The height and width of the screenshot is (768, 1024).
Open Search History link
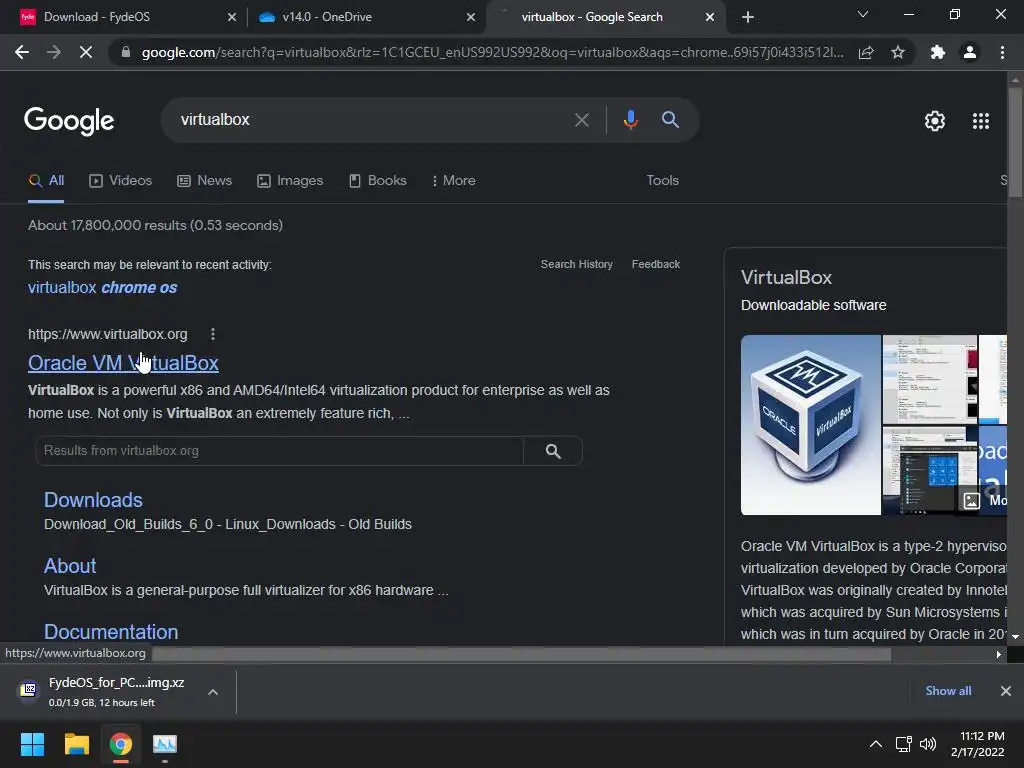[577, 264]
